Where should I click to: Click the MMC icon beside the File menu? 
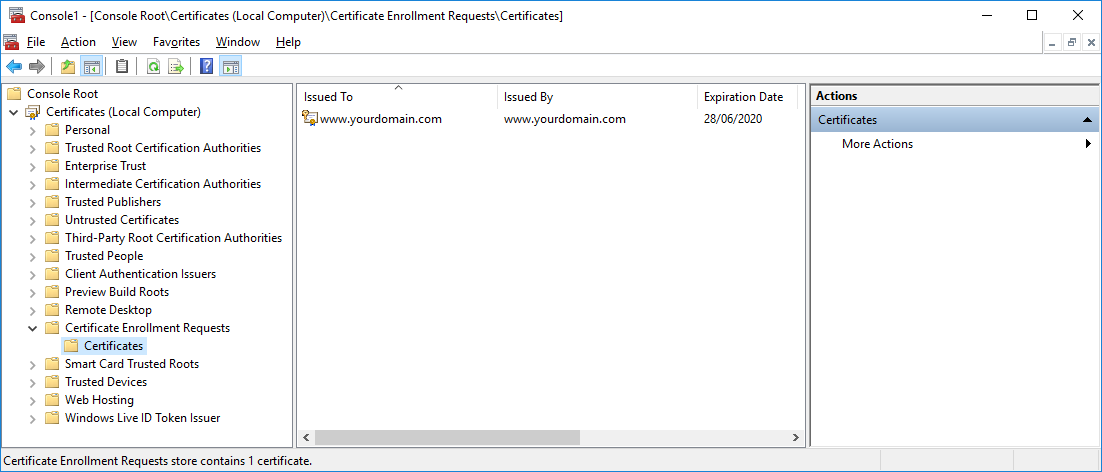coord(11,42)
